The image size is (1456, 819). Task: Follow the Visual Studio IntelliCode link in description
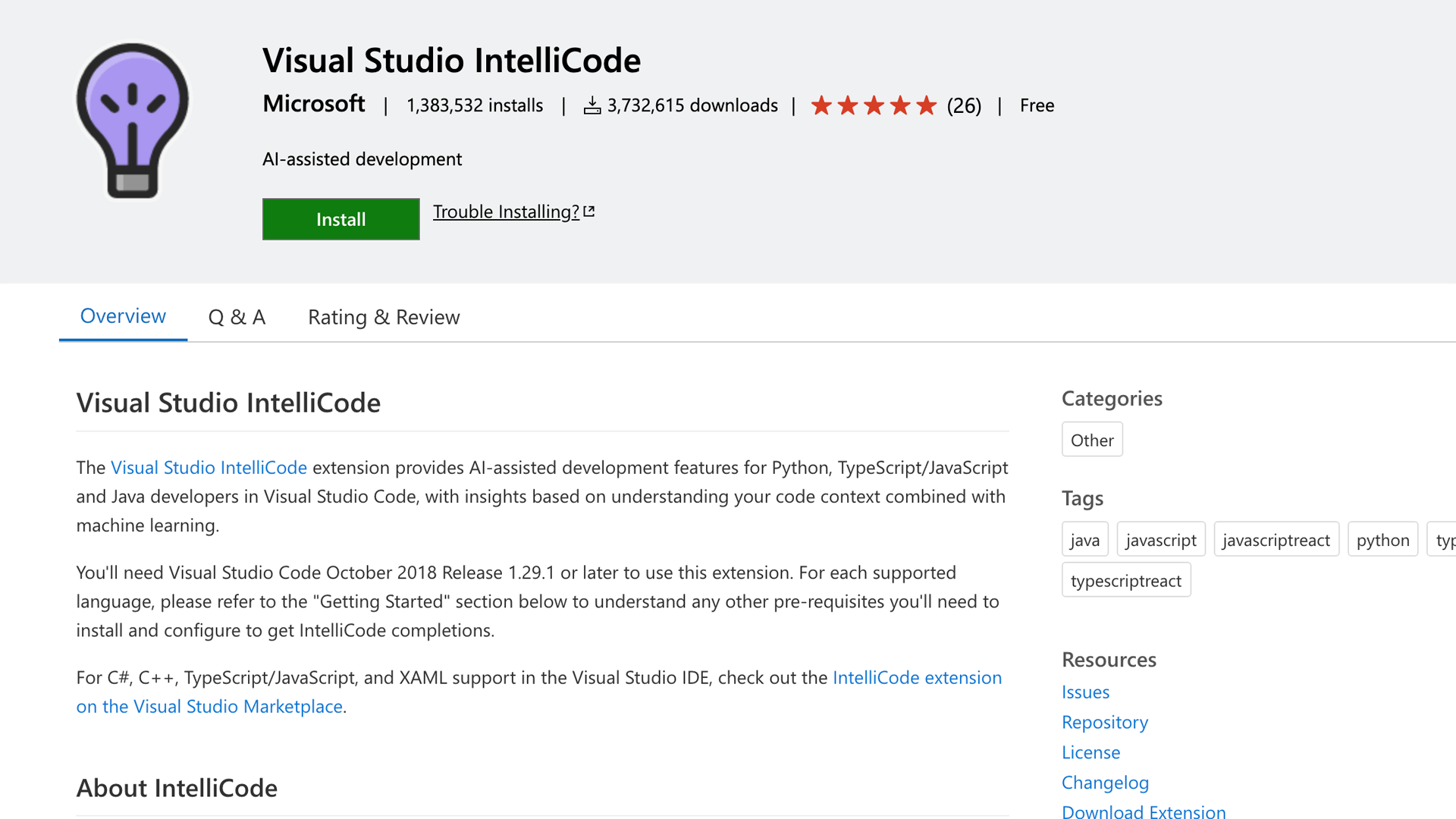209,468
